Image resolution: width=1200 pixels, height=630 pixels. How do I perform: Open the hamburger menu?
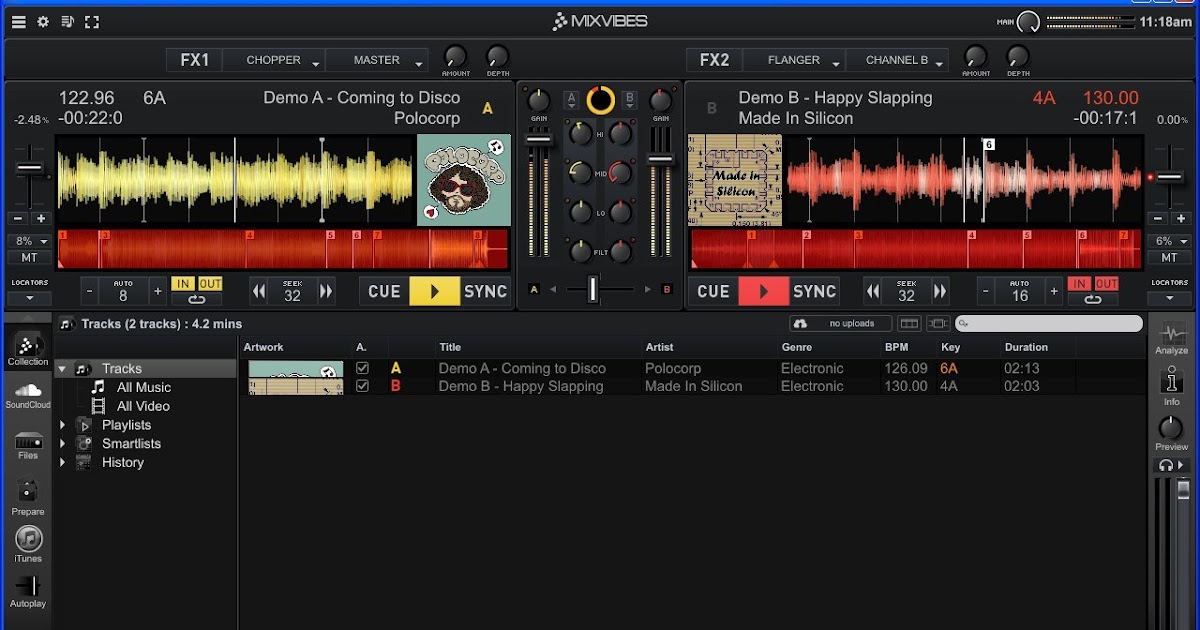click(x=17, y=20)
